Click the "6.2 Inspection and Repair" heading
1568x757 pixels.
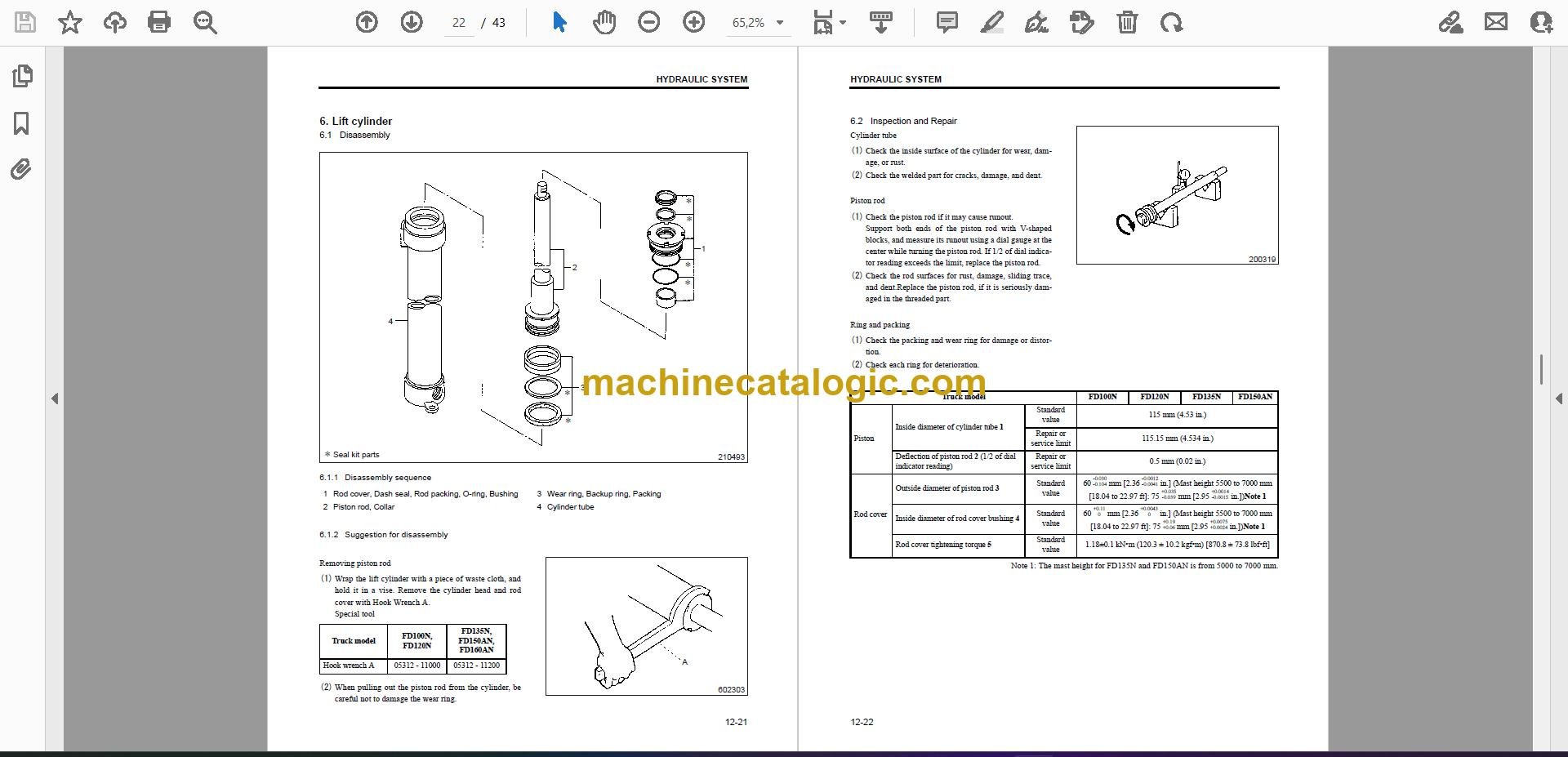coord(903,121)
